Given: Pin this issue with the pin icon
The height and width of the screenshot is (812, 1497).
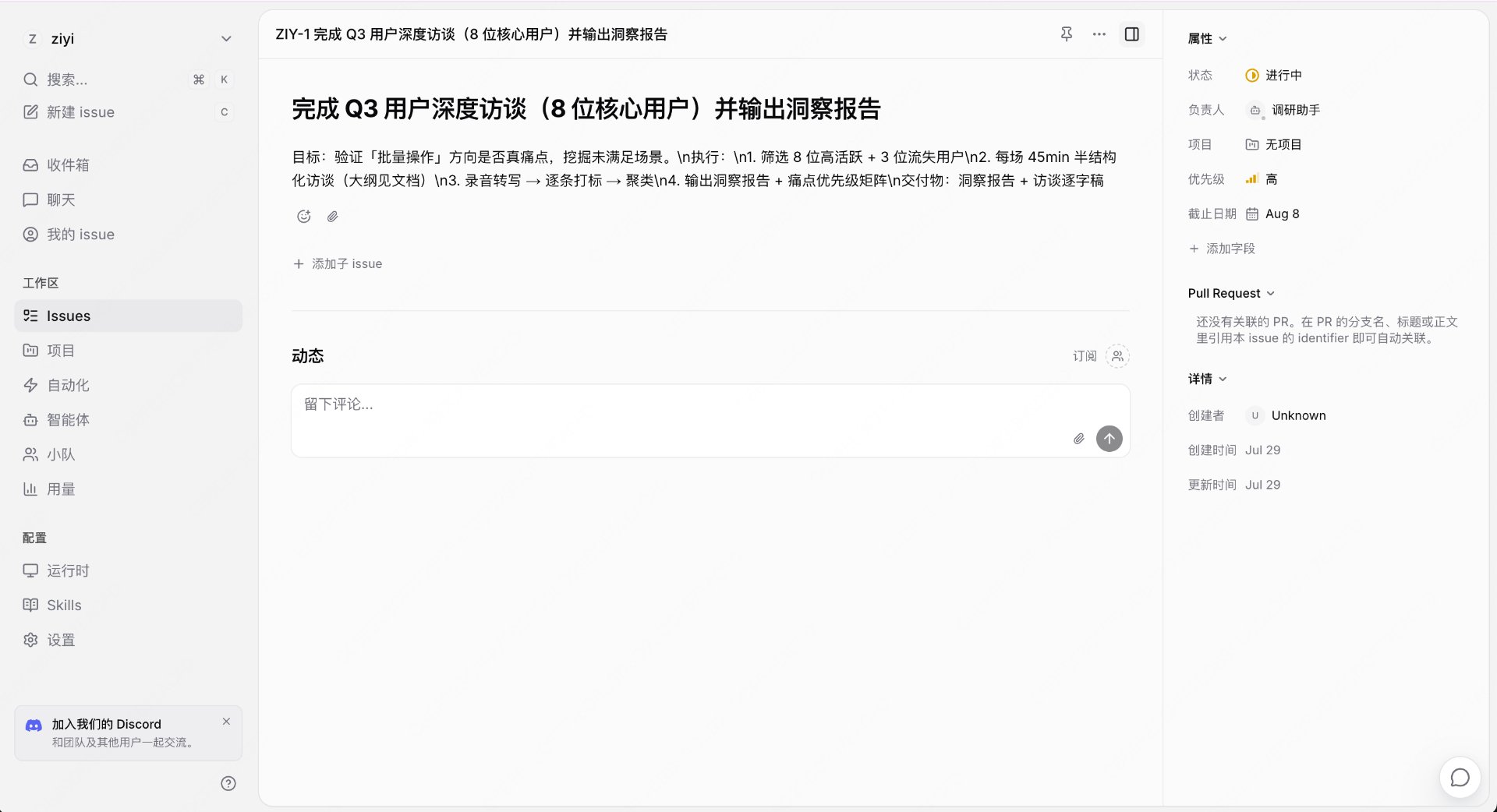Looking at the screenshot, I should coord(1066,34).
